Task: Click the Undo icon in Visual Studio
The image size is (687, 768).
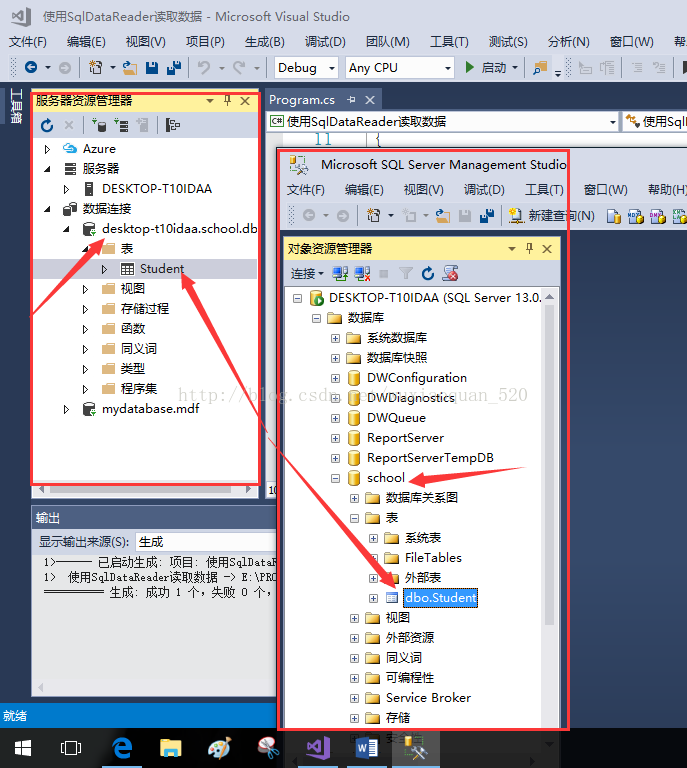Action: point(204,67)
